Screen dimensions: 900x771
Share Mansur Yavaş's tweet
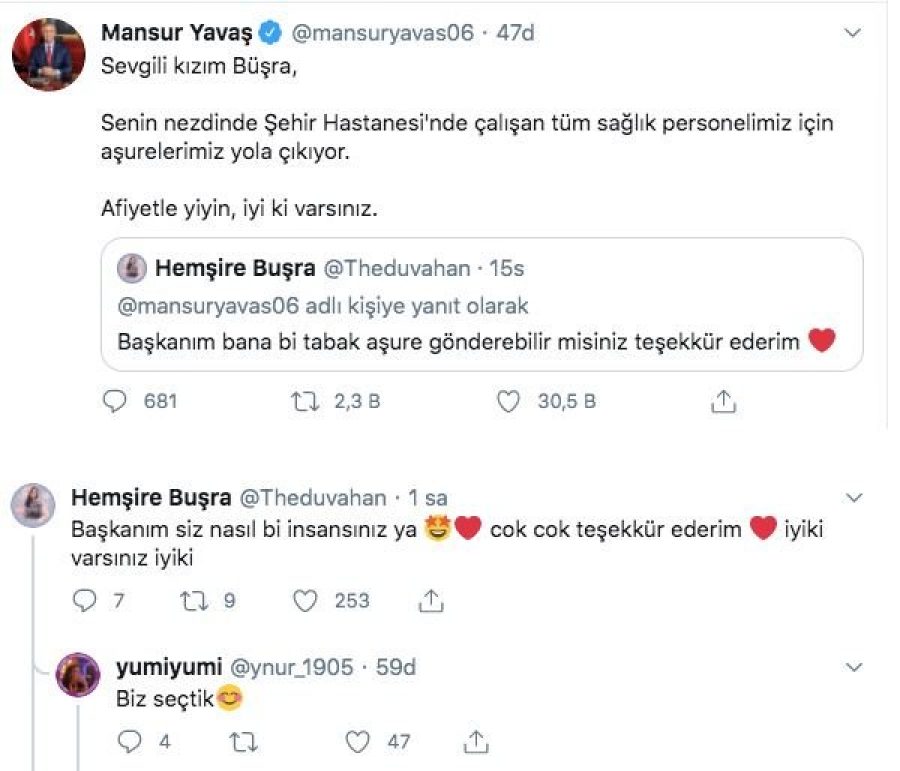tap(723, 401)
